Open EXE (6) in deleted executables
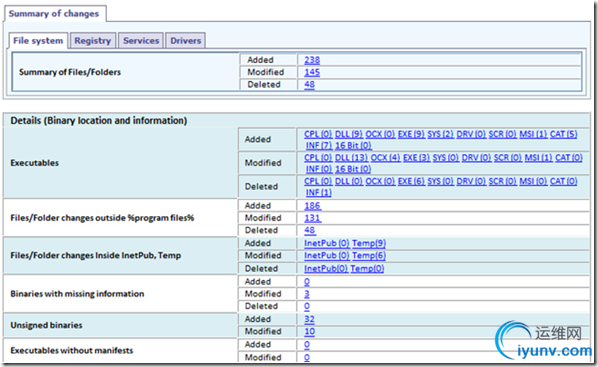598x367 pixels. 411,181
